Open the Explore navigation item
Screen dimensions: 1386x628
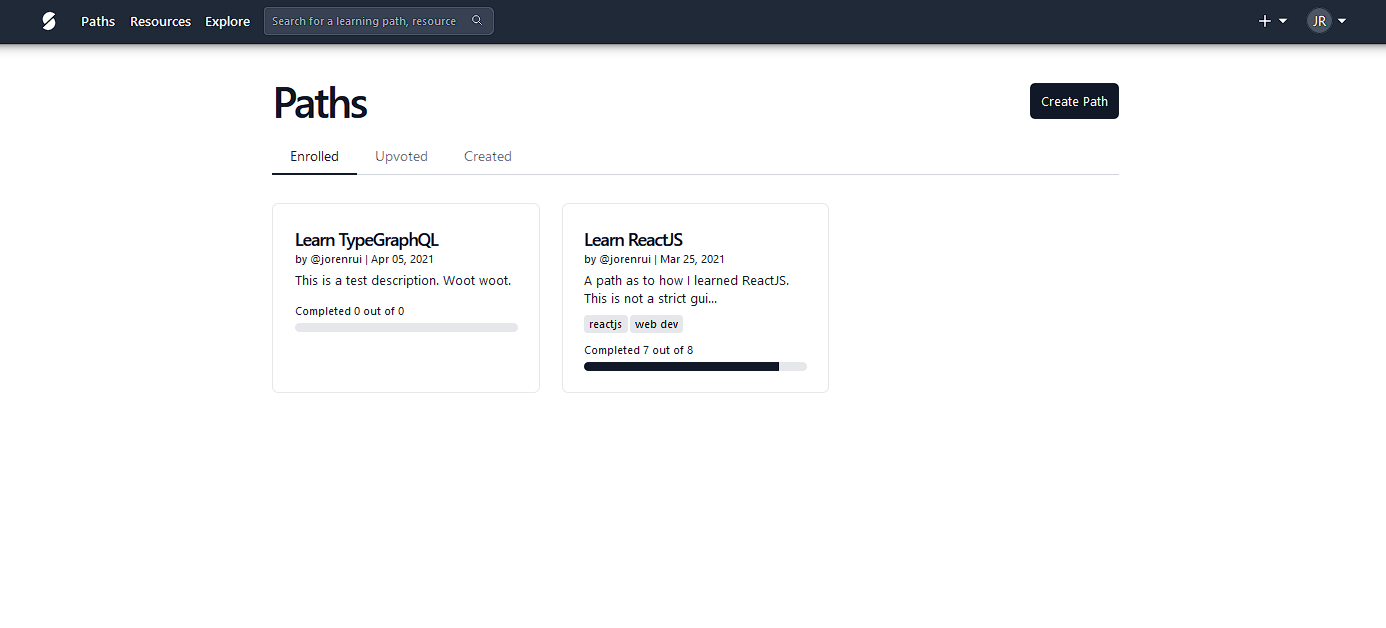[x=227, y=21]
